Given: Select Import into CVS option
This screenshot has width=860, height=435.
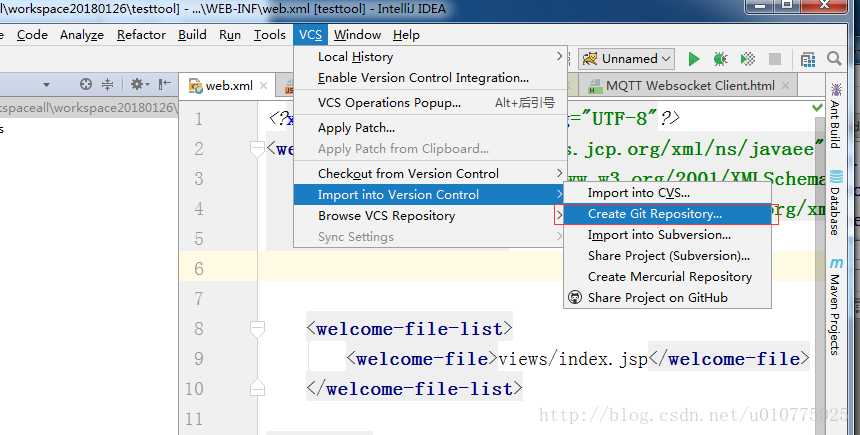Looking at the screenshot, I should 667,193.
